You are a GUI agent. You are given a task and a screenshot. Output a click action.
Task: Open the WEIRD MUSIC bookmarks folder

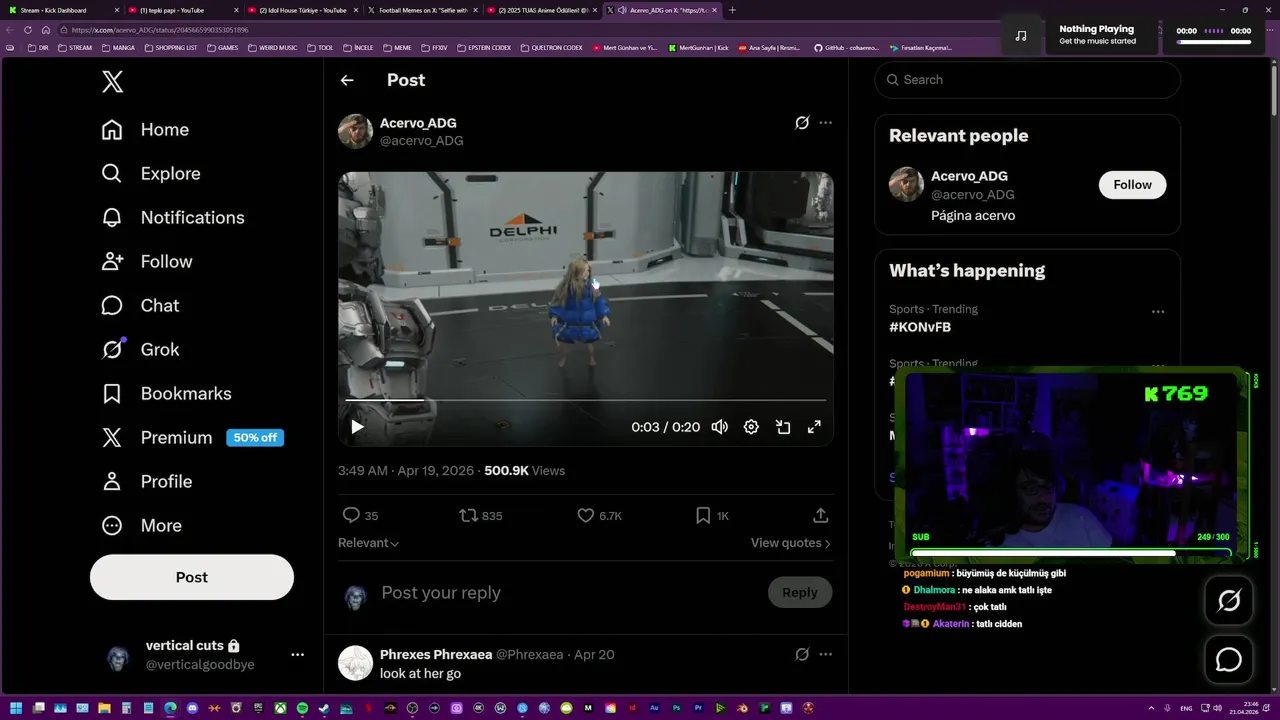point(272,48)
